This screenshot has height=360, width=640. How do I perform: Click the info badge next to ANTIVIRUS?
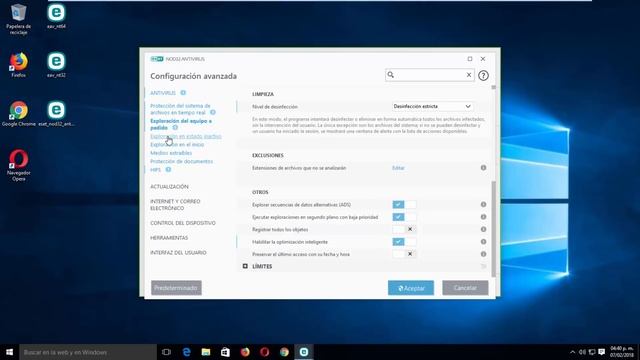click(x=183, y=93)
